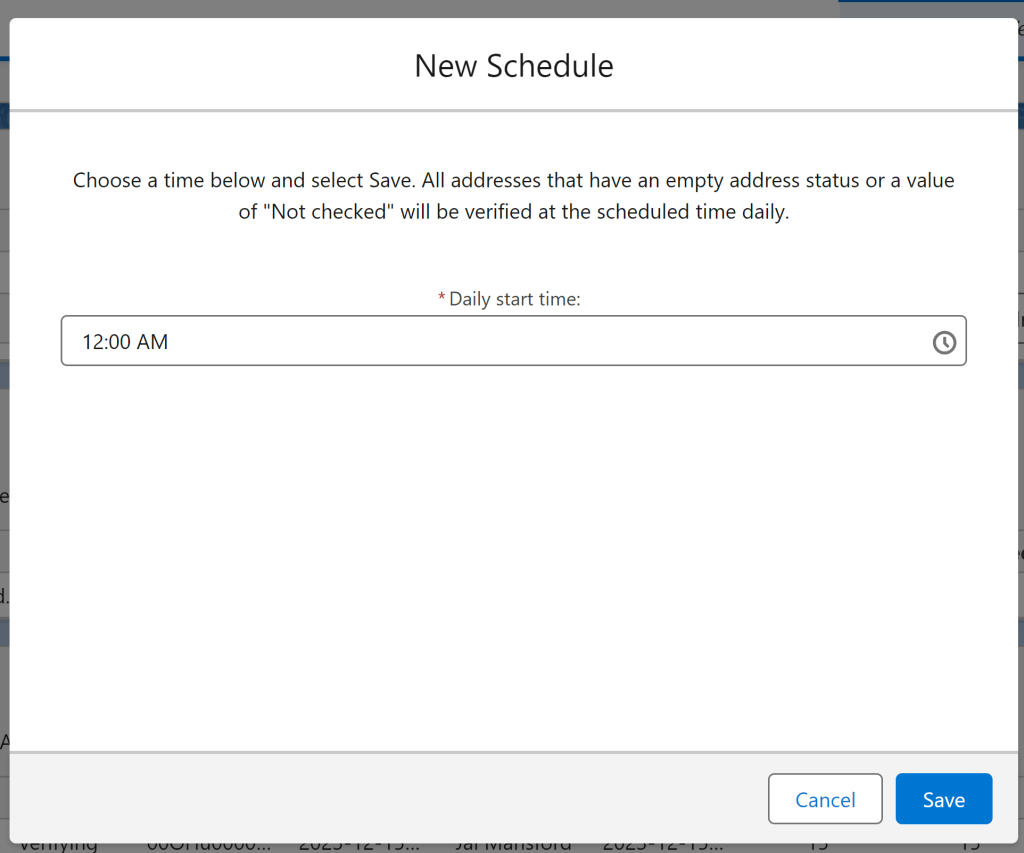Click the red required asterisk
This screenshot has width=1024, height=853.
tap(442, 299)
